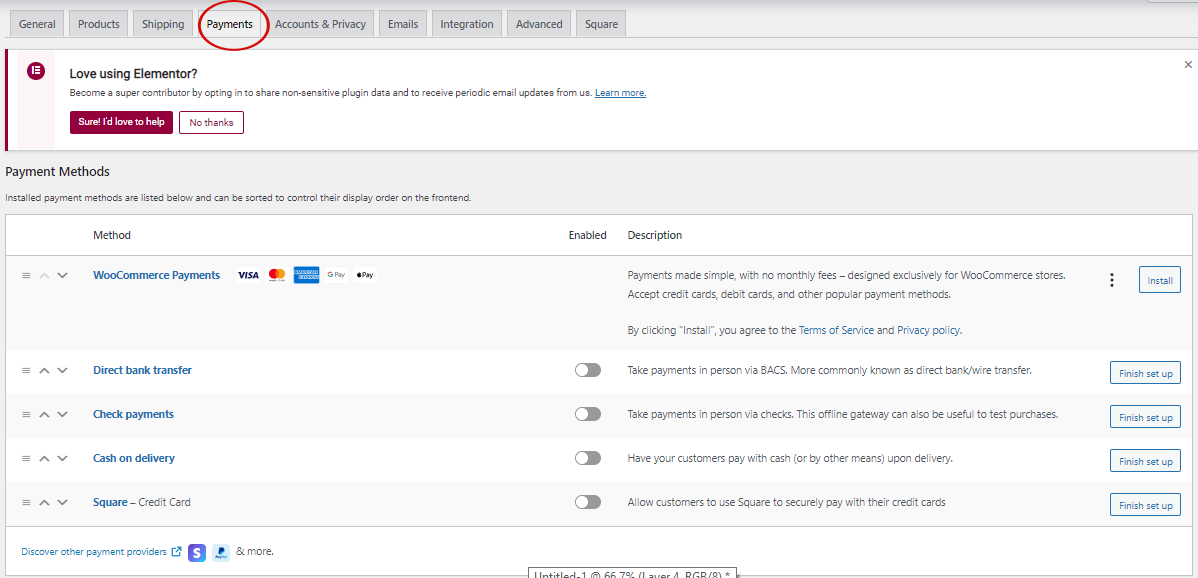Finish set up for Cash on delivery
Image resolution: width=1198 pixels, height=578 pixels.
pyautogui.click(x=1145, y=461)
